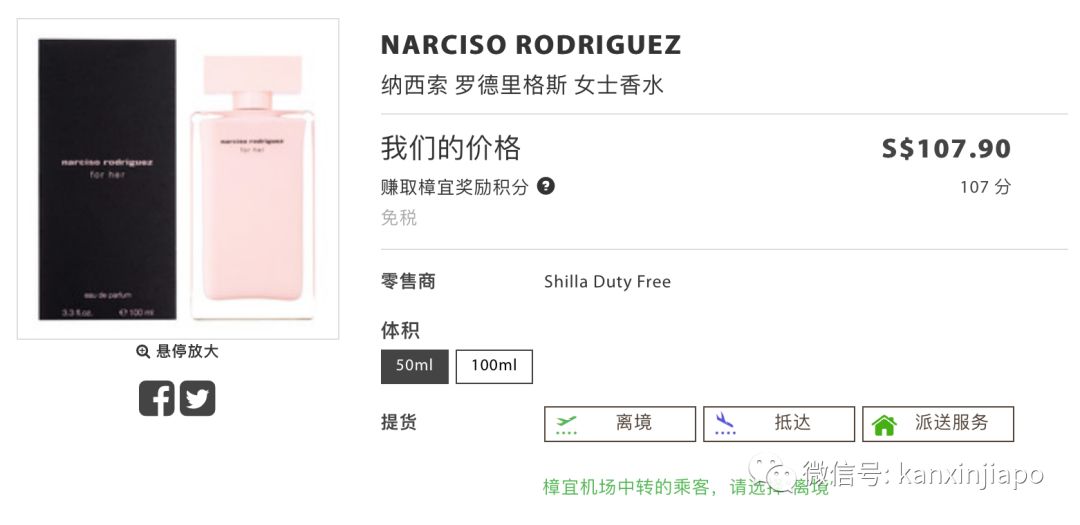Click the blue arriving plane icon
The height and width of the screenshot is (525, 1080).
[x=725, y=423]
